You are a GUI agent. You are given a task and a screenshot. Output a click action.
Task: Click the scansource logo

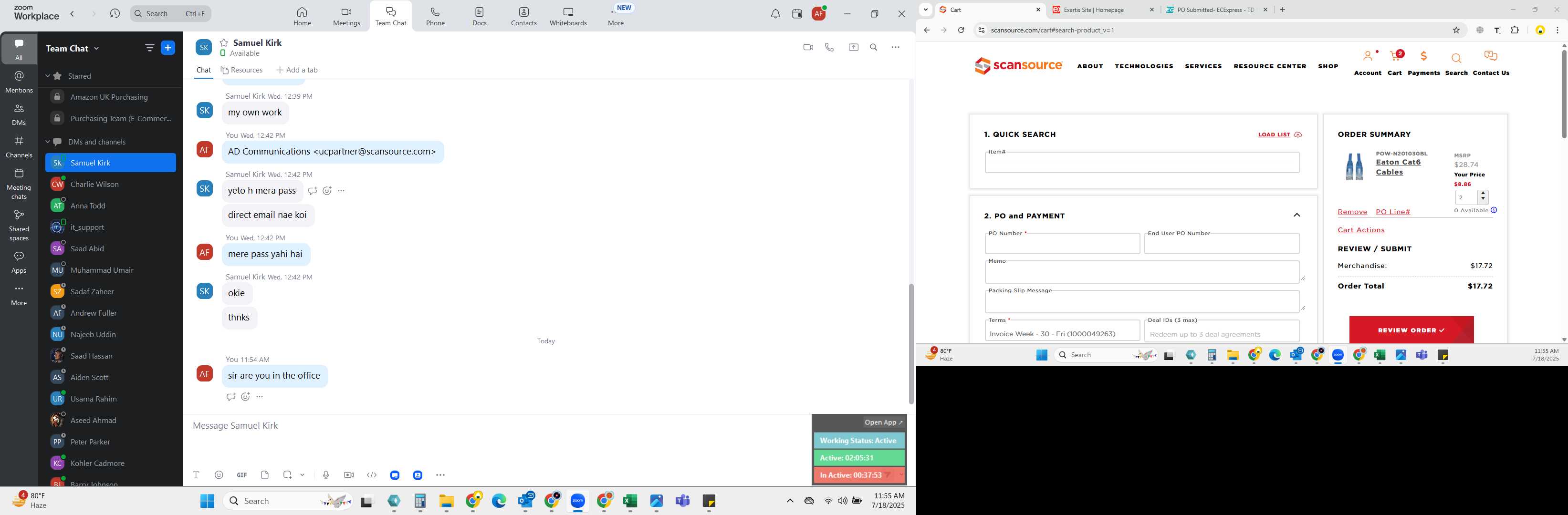pyautogui.click(x=1018, y=66)
